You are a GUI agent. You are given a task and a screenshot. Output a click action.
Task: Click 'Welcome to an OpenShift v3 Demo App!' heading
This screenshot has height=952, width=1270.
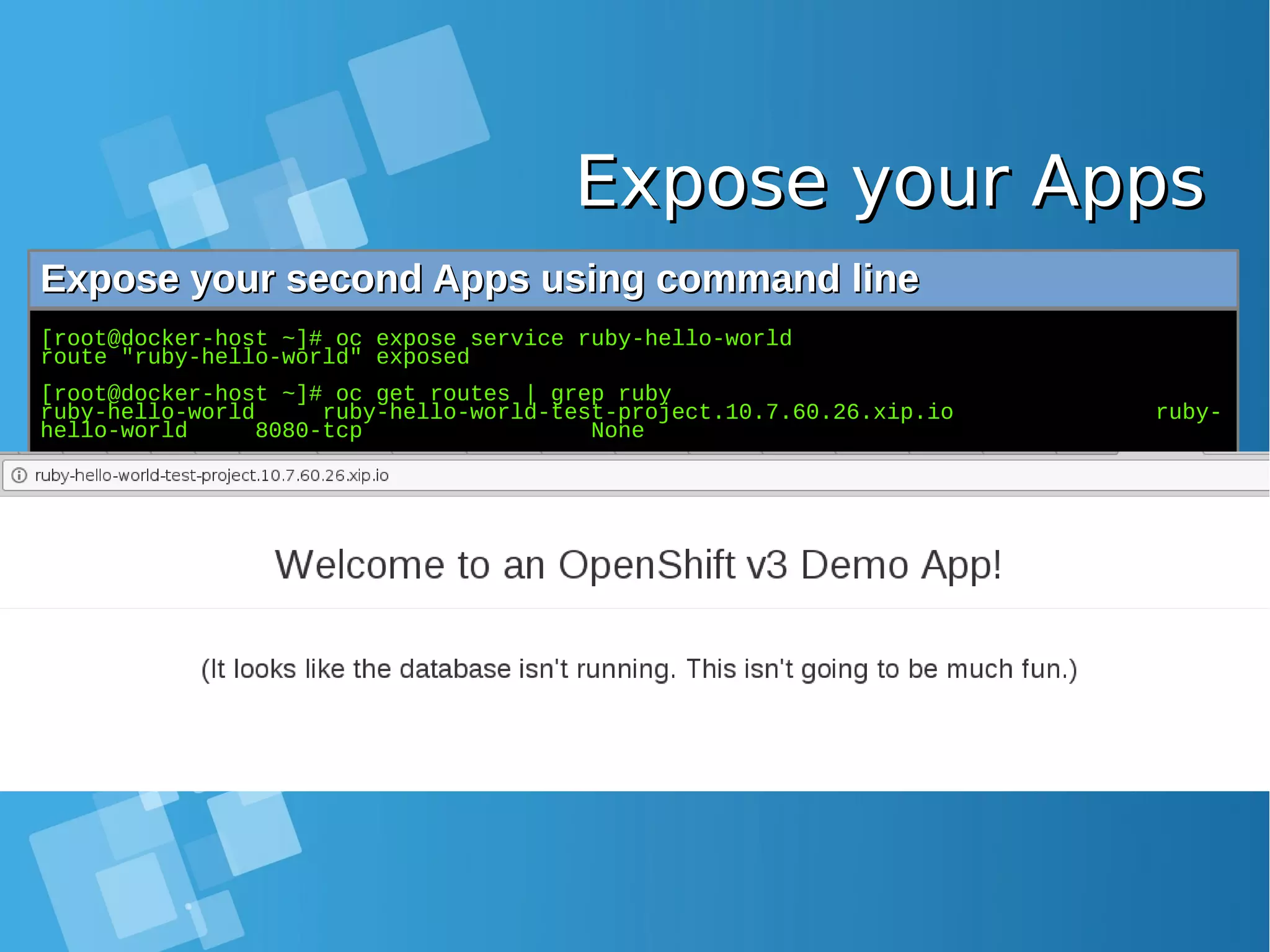(638, 565)
